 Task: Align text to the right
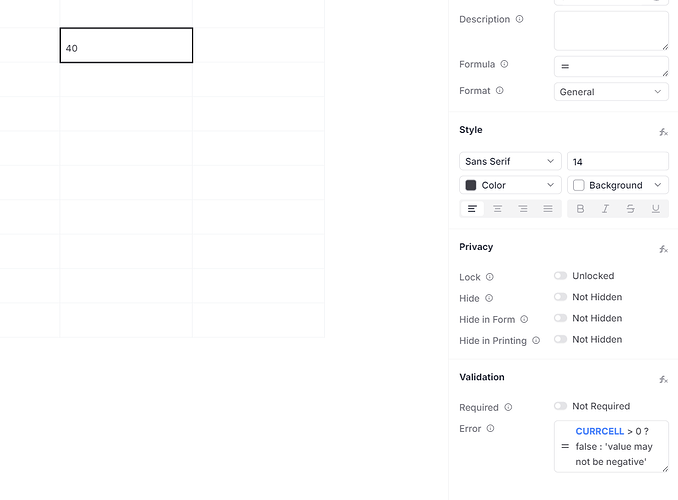(523, 209)
